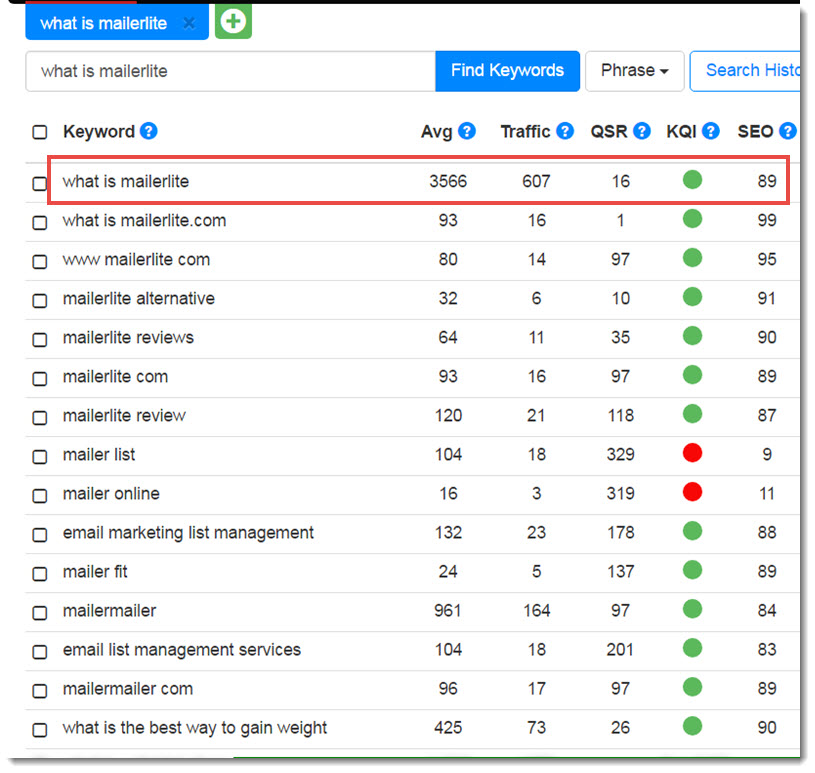Click the Find Keywords button
Viewport: 815px width, 773px height.
507,71
